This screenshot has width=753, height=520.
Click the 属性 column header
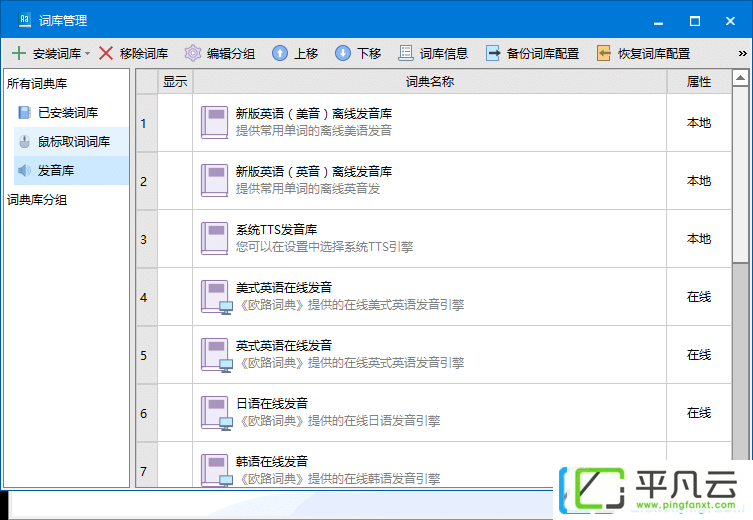pyautogui.click(x=699, y=82)
